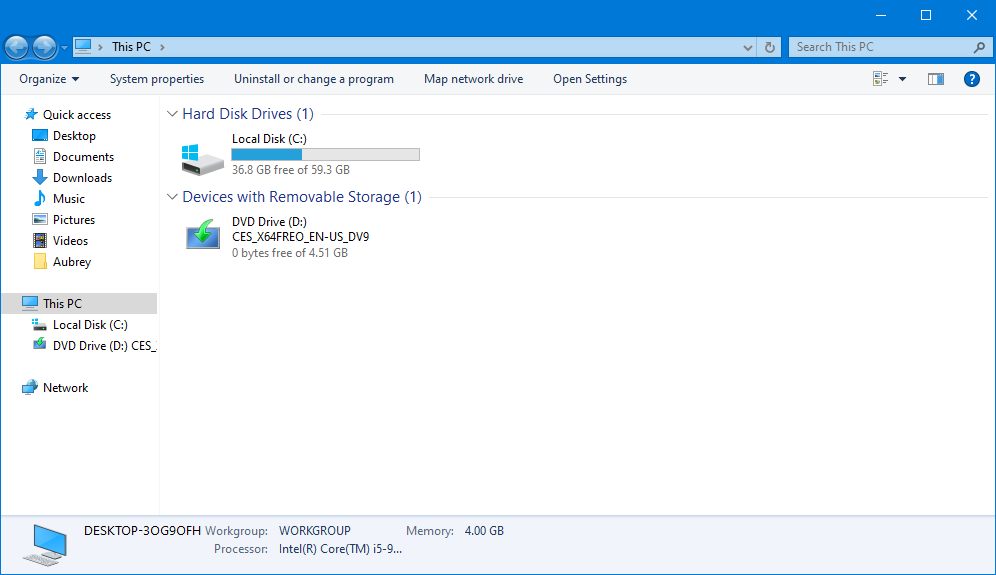The width and height of the screenshot is (996, 575).
Task: Select Quick access in navigation pane
Action: 76,114
